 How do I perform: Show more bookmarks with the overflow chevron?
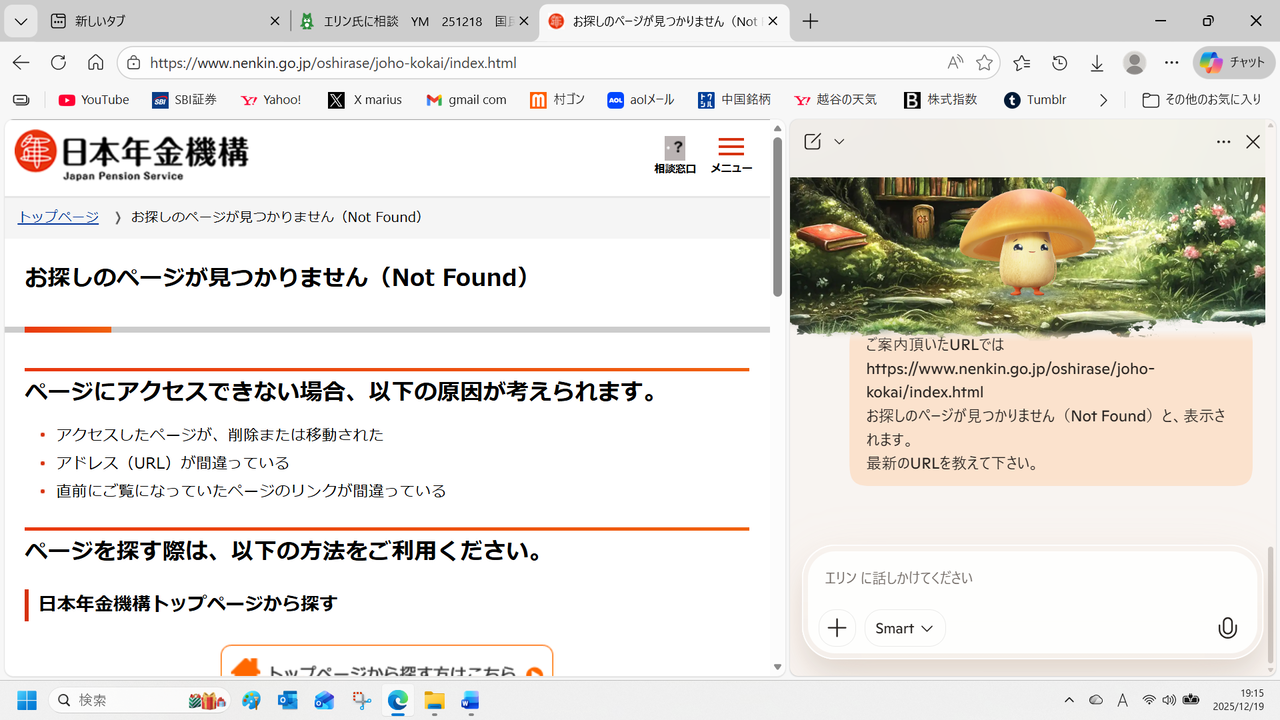point(1103,100)
